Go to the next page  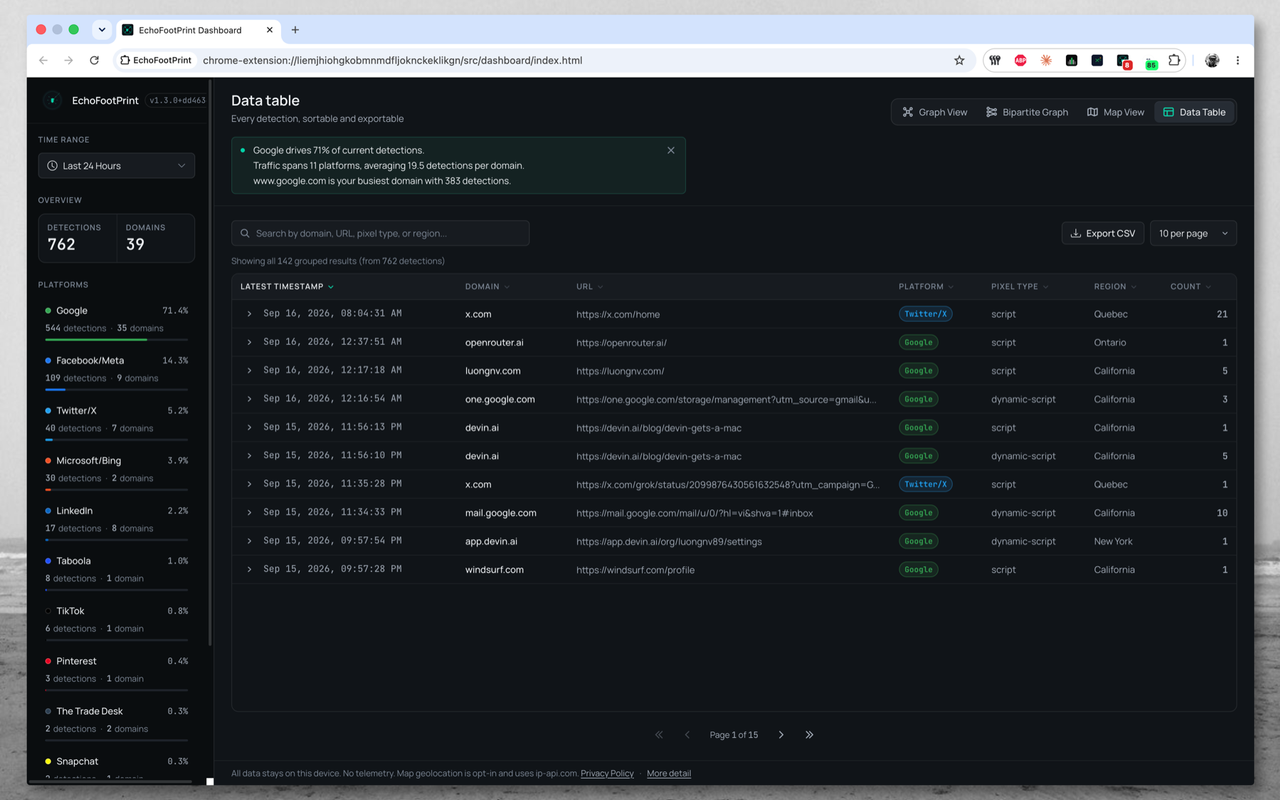(x=781, y=735)
